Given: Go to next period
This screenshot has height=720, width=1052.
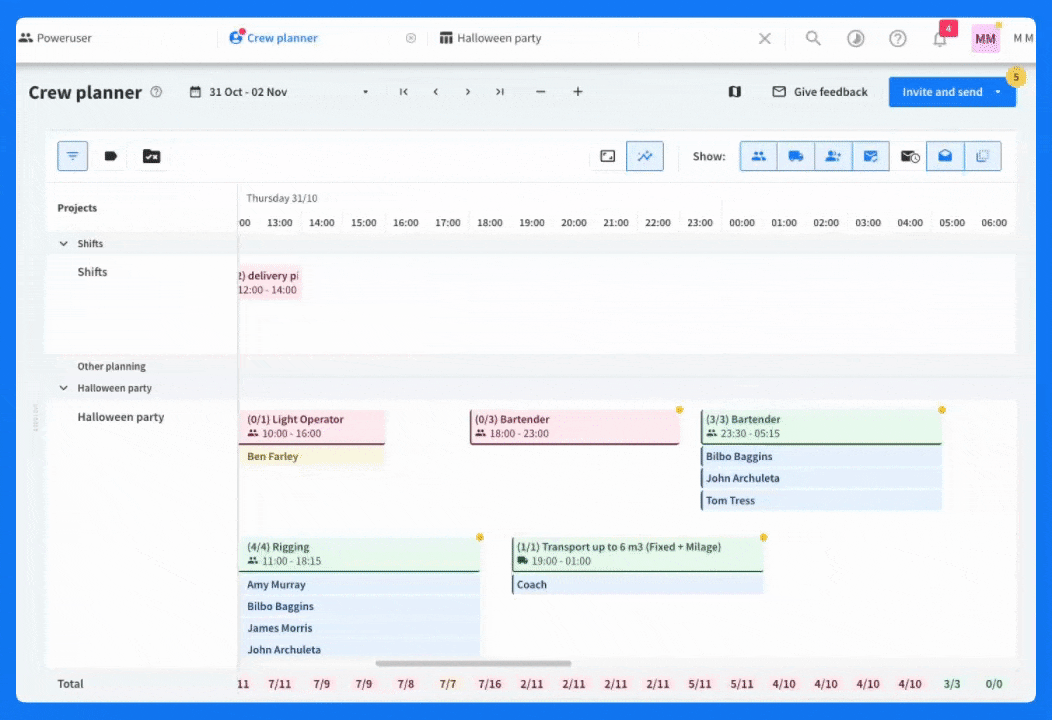Looking at the screenshot, I should (x=468, y=92).
